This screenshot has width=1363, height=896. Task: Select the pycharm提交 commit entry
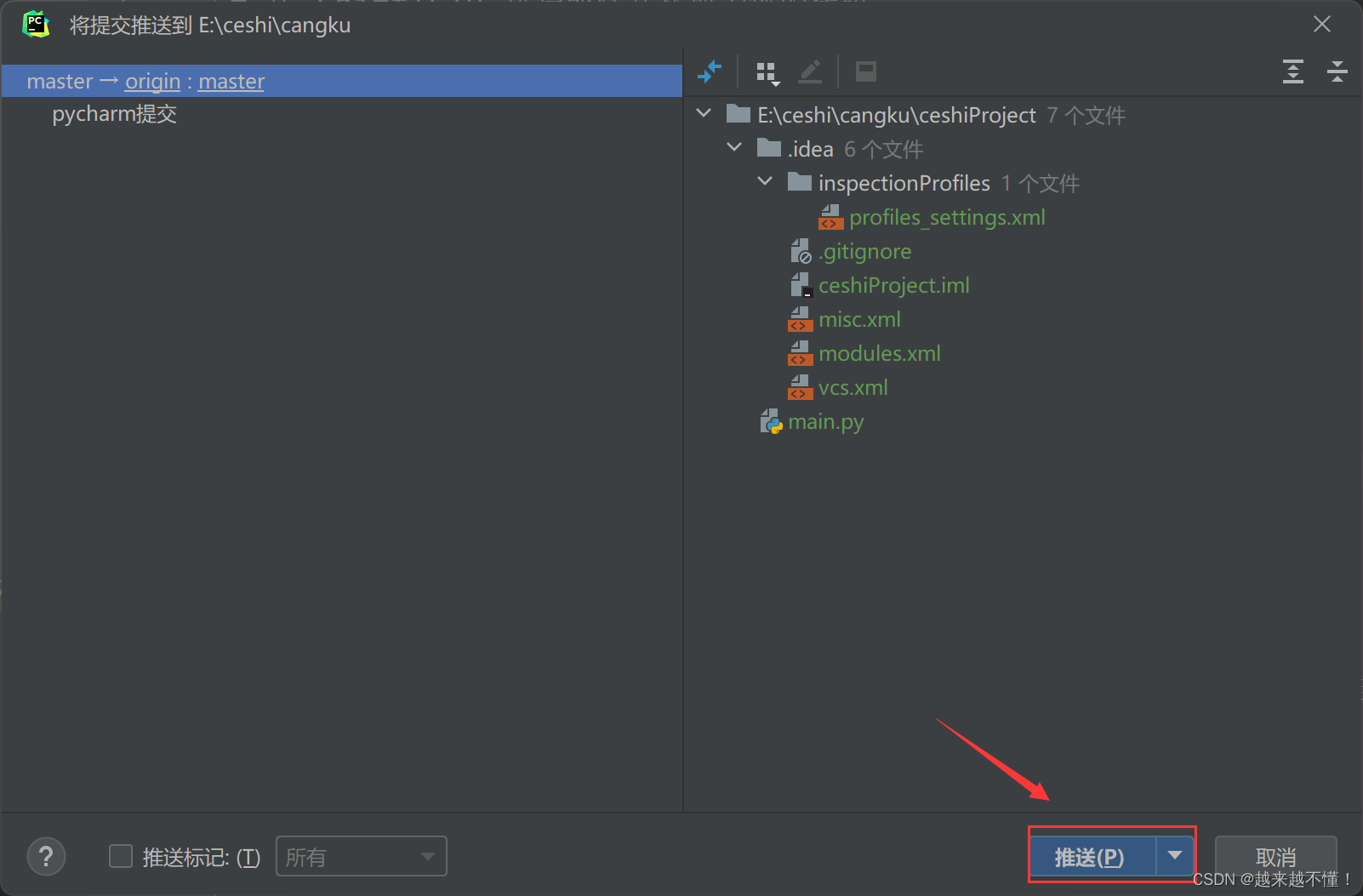(x=115, y=114)
